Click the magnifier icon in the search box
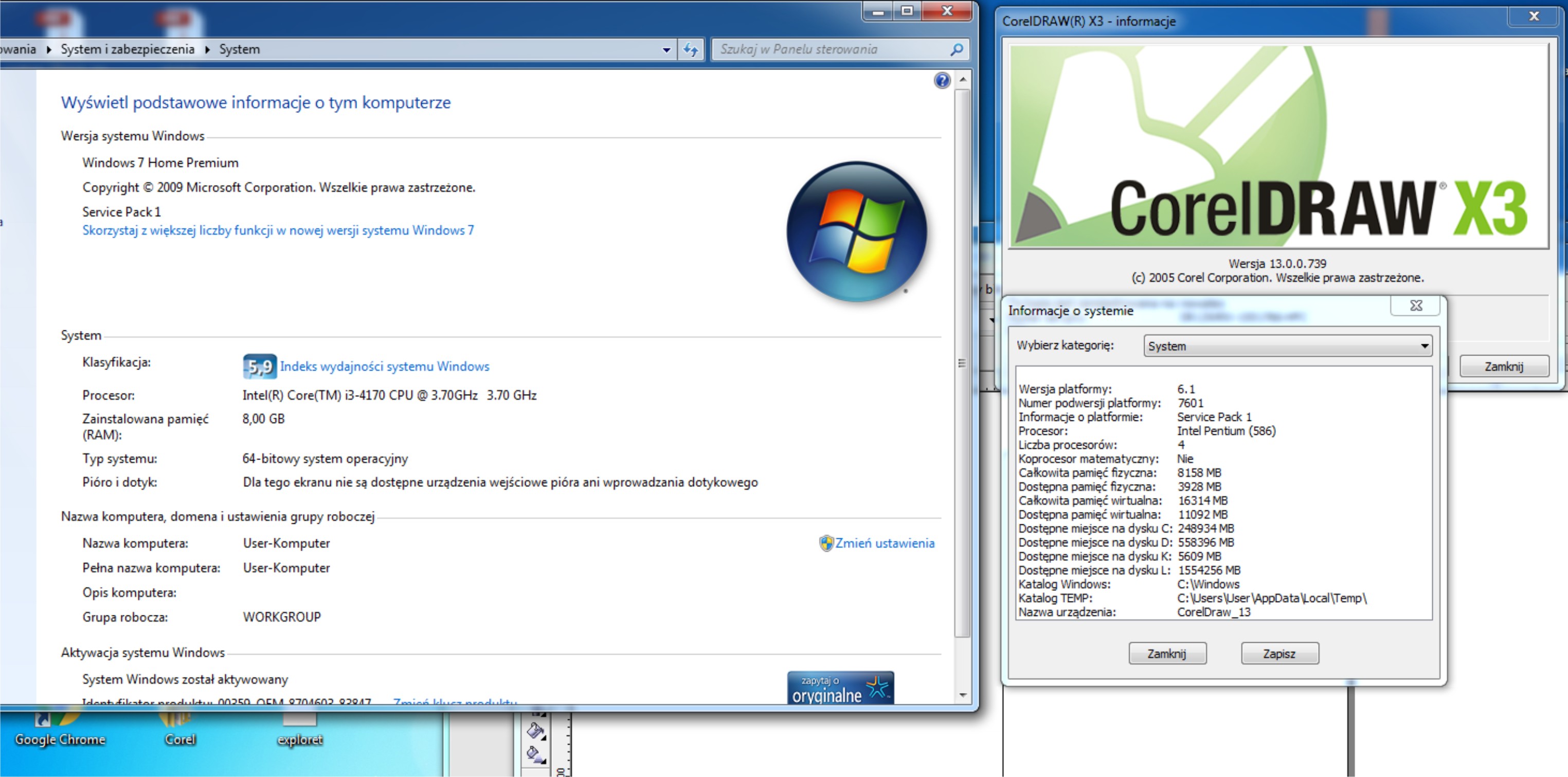This screenshot has width=1568, height=777. pos(956,49)
